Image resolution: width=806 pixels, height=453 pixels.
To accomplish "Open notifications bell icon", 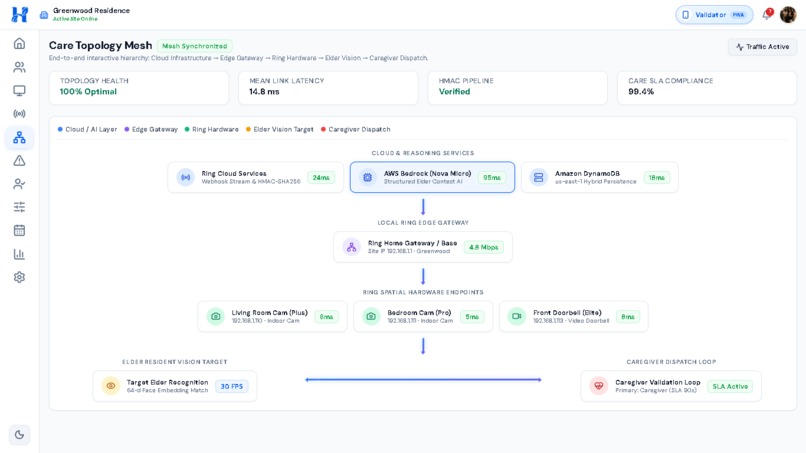I will [x=767, y=14].
